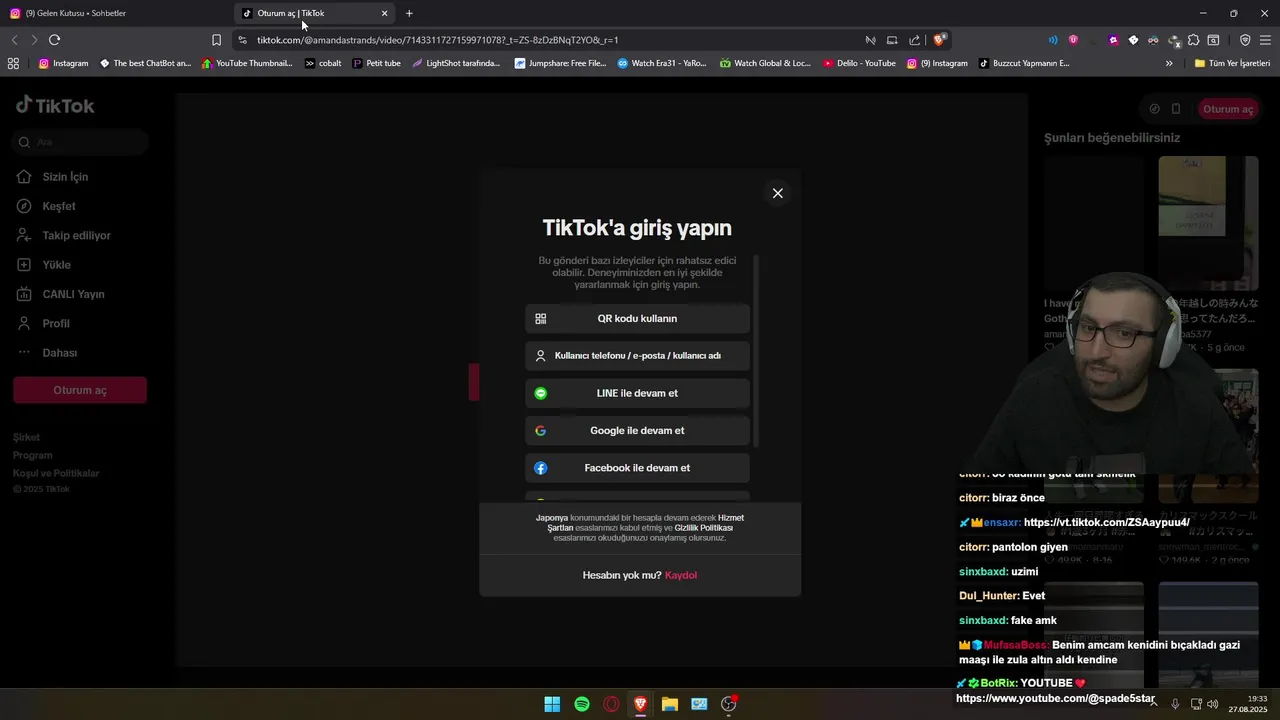
Task: Open Sizin İçin feed
Action: pyautogui.click(x=65, y=177)
